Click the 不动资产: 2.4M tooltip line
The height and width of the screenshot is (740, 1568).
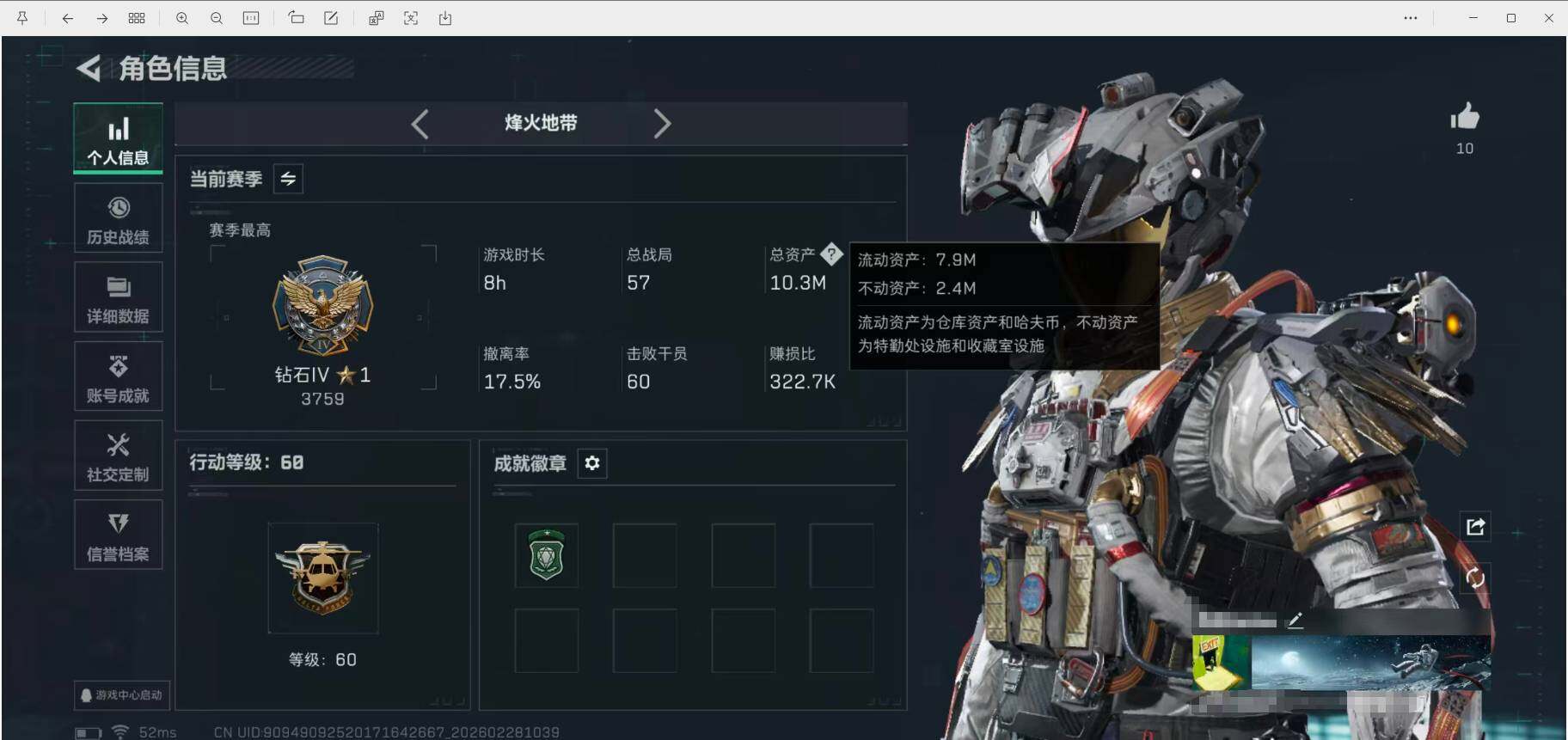point(916,288)
